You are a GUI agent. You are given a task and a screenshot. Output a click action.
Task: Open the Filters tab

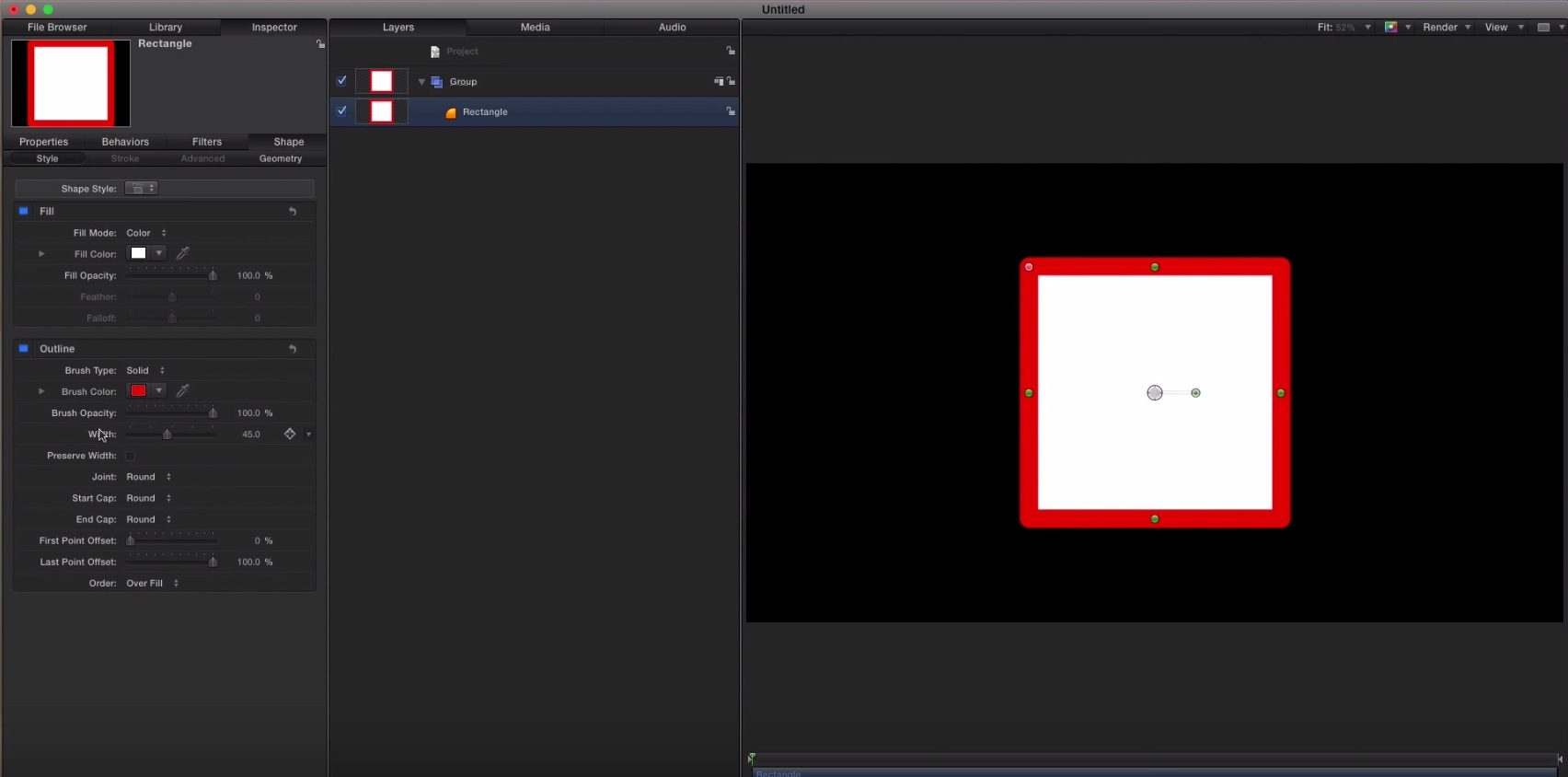click(x=207, y=142)
